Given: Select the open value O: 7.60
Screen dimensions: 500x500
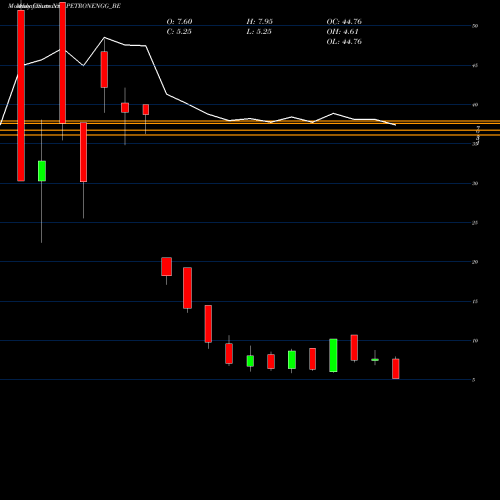Looking at the screenshot, I should (x=179, y=21).
